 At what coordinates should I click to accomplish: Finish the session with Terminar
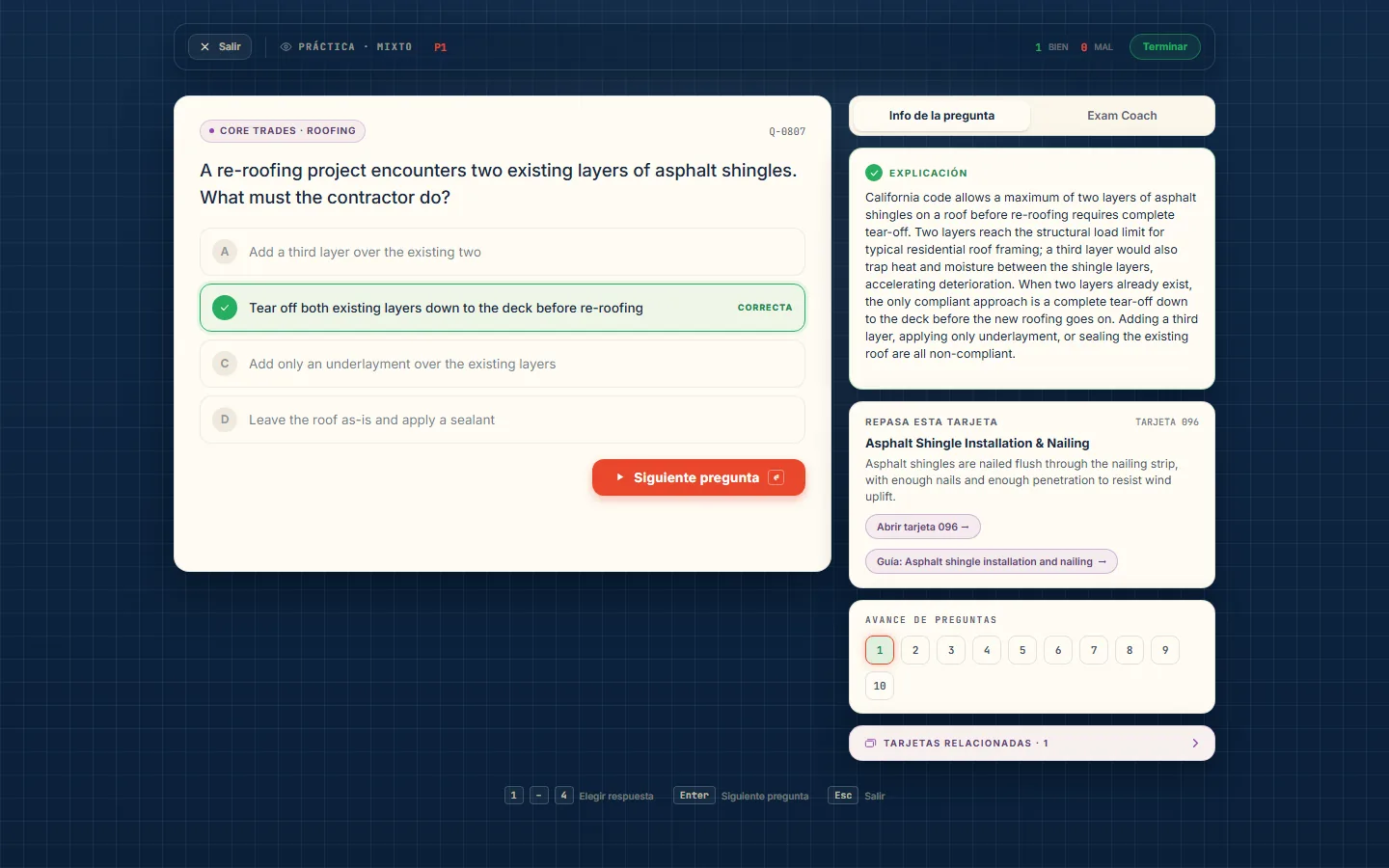click(1164, 47)
